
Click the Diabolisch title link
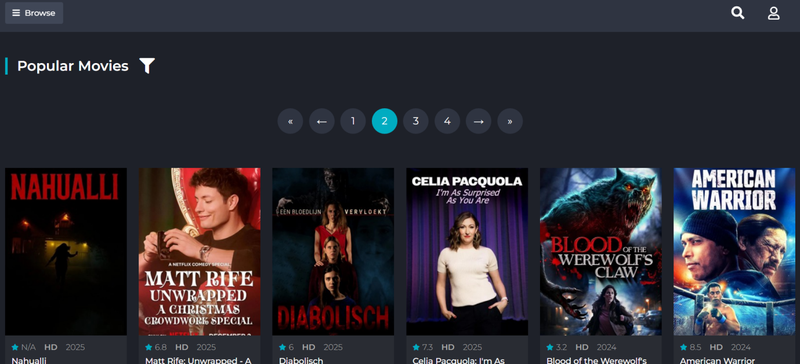[301, 360]
